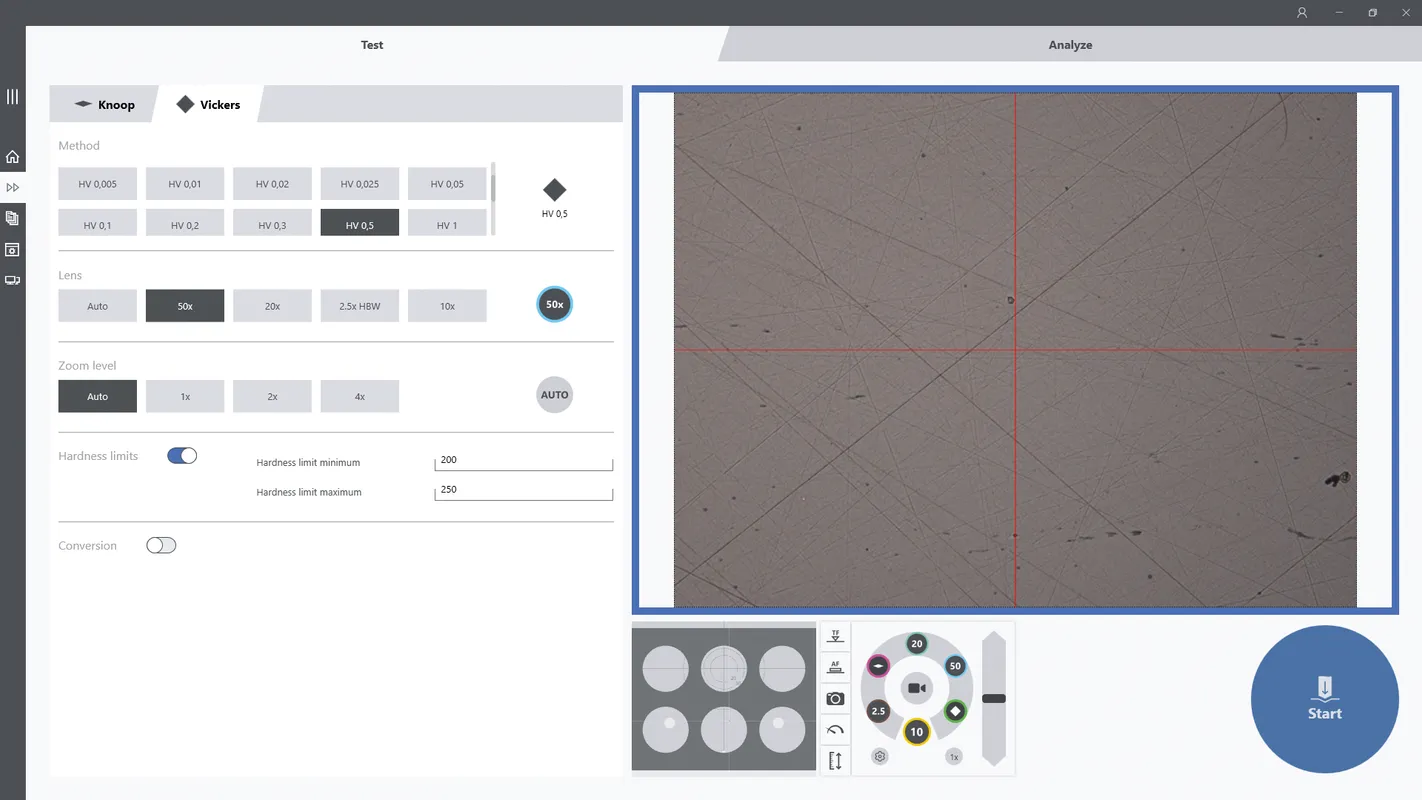Click the gauge speedometer icon
The height and width of the screenshot is (800, 1422).
(x=835, y=730)
